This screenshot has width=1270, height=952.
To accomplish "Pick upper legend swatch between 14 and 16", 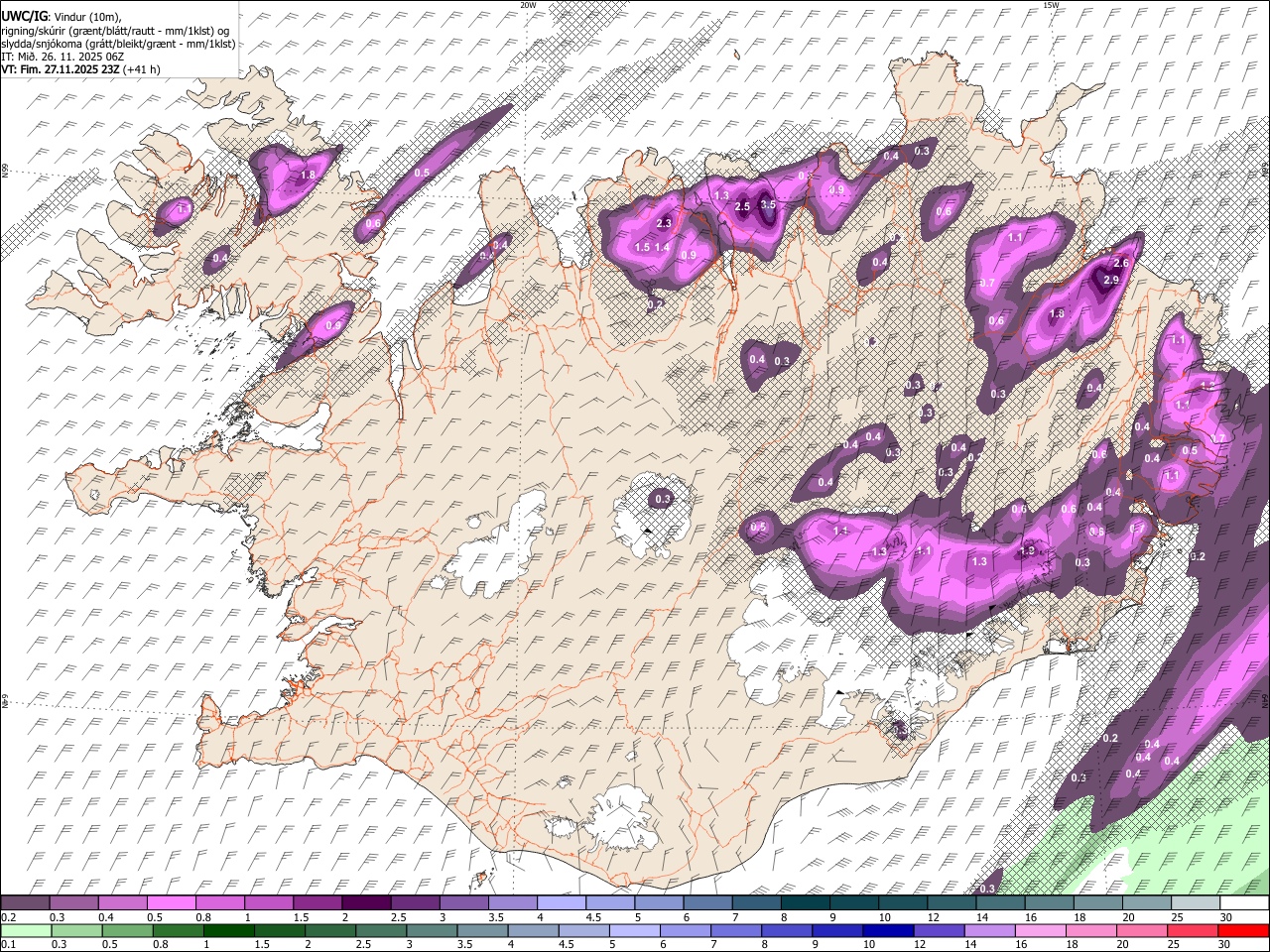I will pyautogui.click(x=1001, y=903).
